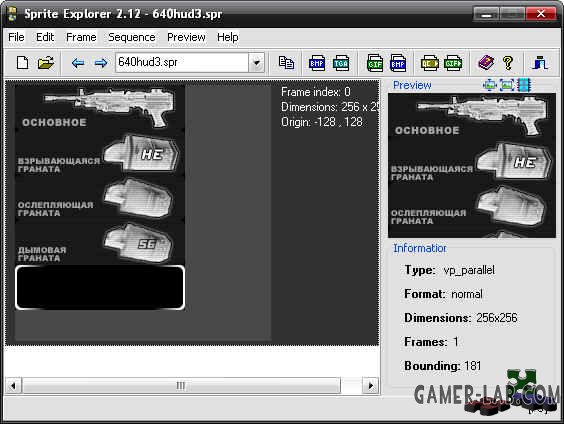Save the frame as BMP from the toolbar
564x424 pixels.
(317, 63)
